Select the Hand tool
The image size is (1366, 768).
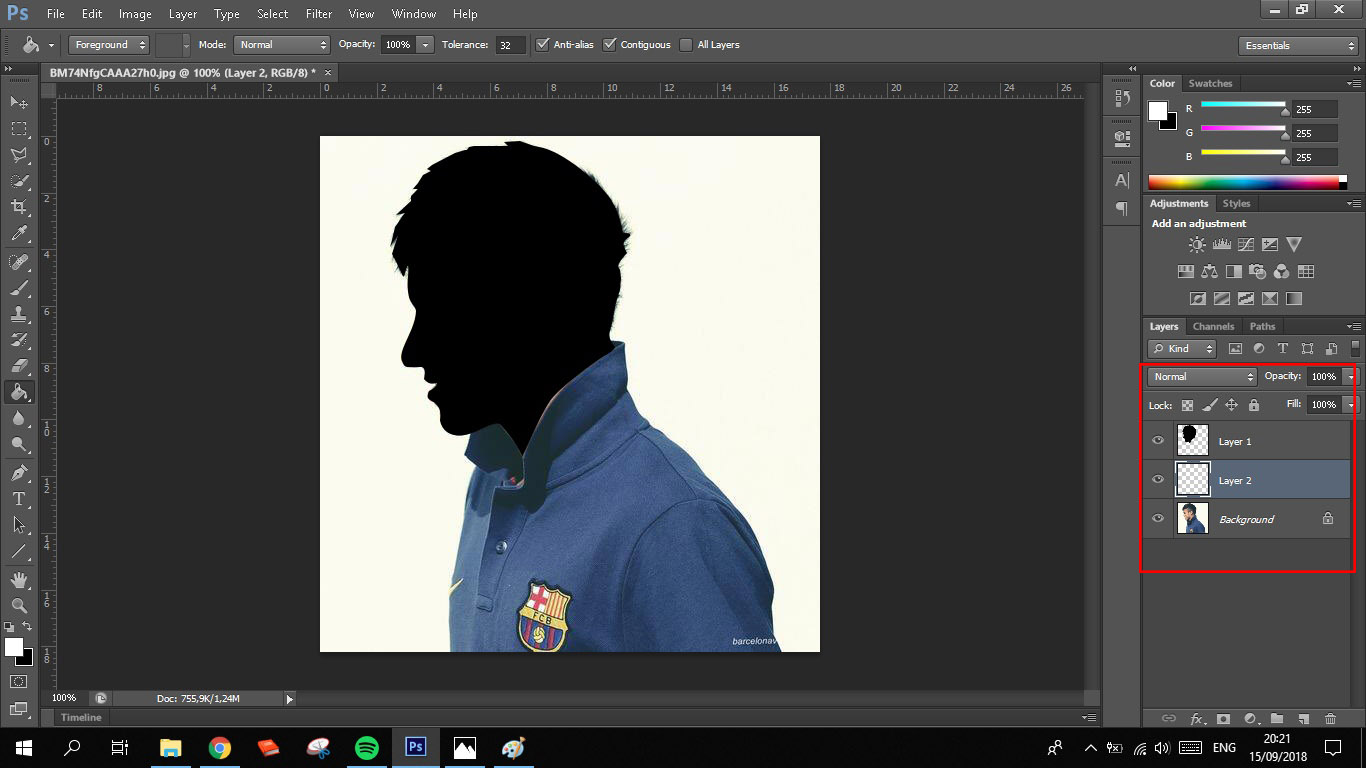coord(18,580)
